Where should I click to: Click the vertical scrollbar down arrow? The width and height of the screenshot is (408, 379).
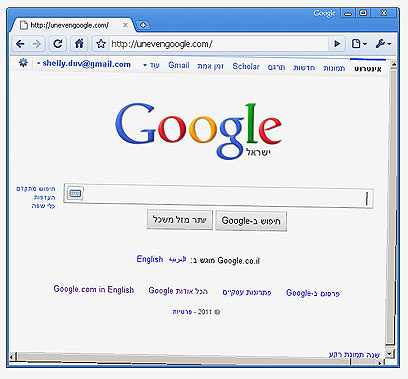[x=390, y=353]
